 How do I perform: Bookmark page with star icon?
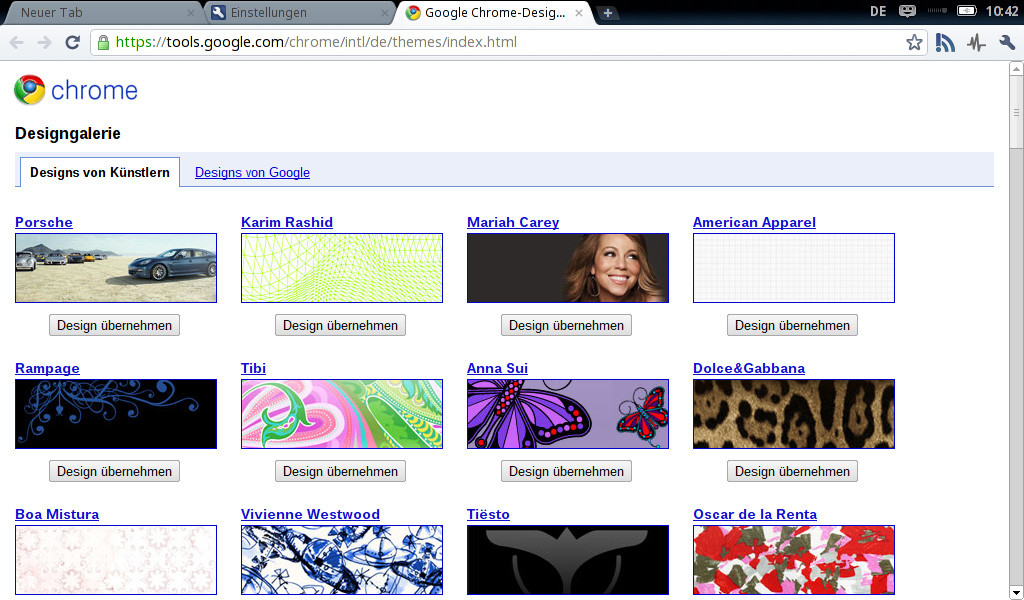coord(914,42)
